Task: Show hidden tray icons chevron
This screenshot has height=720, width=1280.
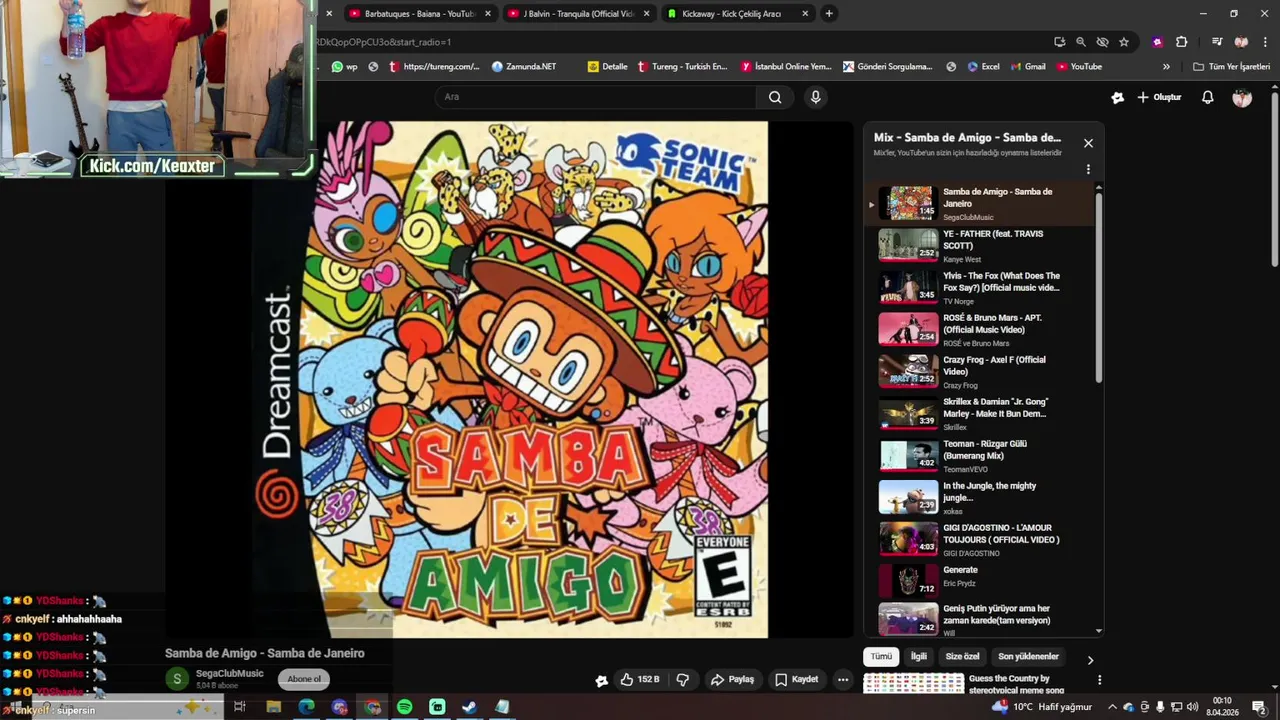Action: 1111,707
